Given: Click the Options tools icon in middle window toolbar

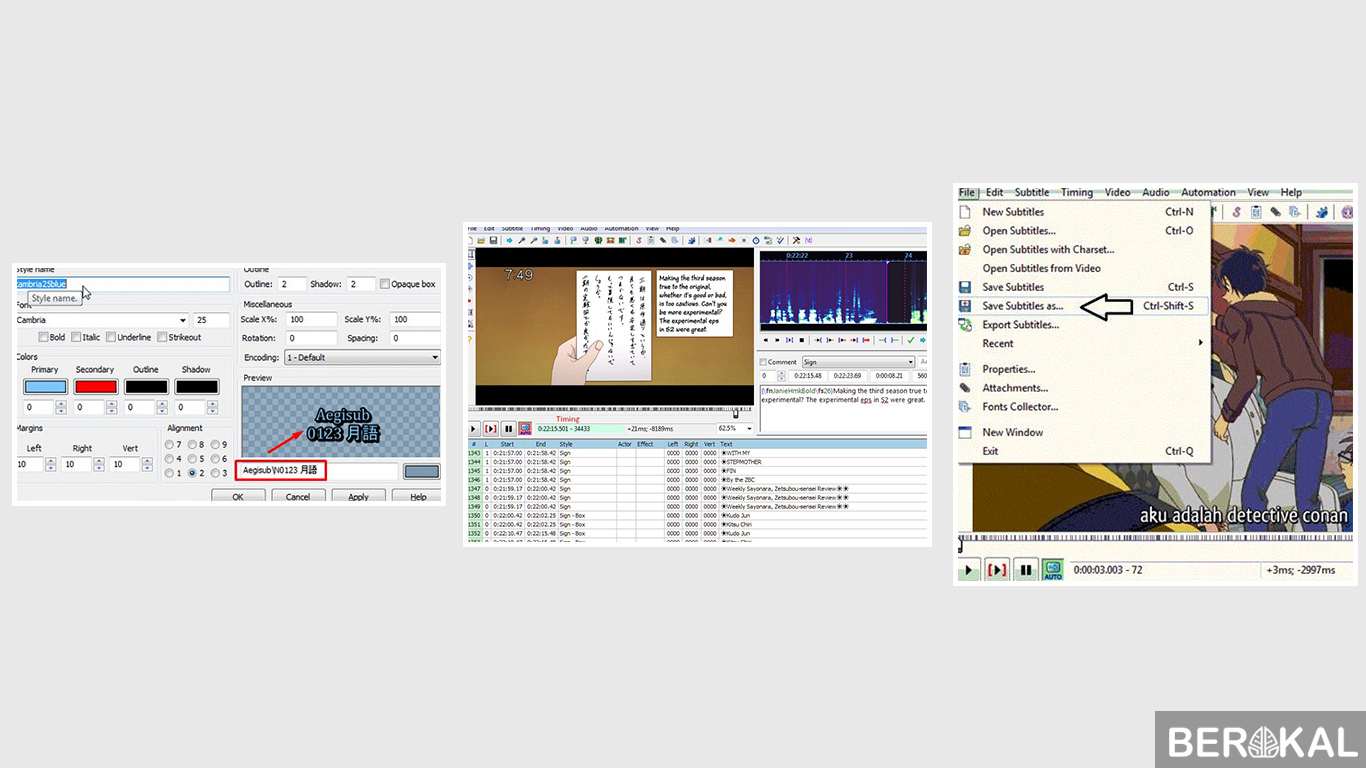Looking at the screenshot, I should [x=796, y=240].
